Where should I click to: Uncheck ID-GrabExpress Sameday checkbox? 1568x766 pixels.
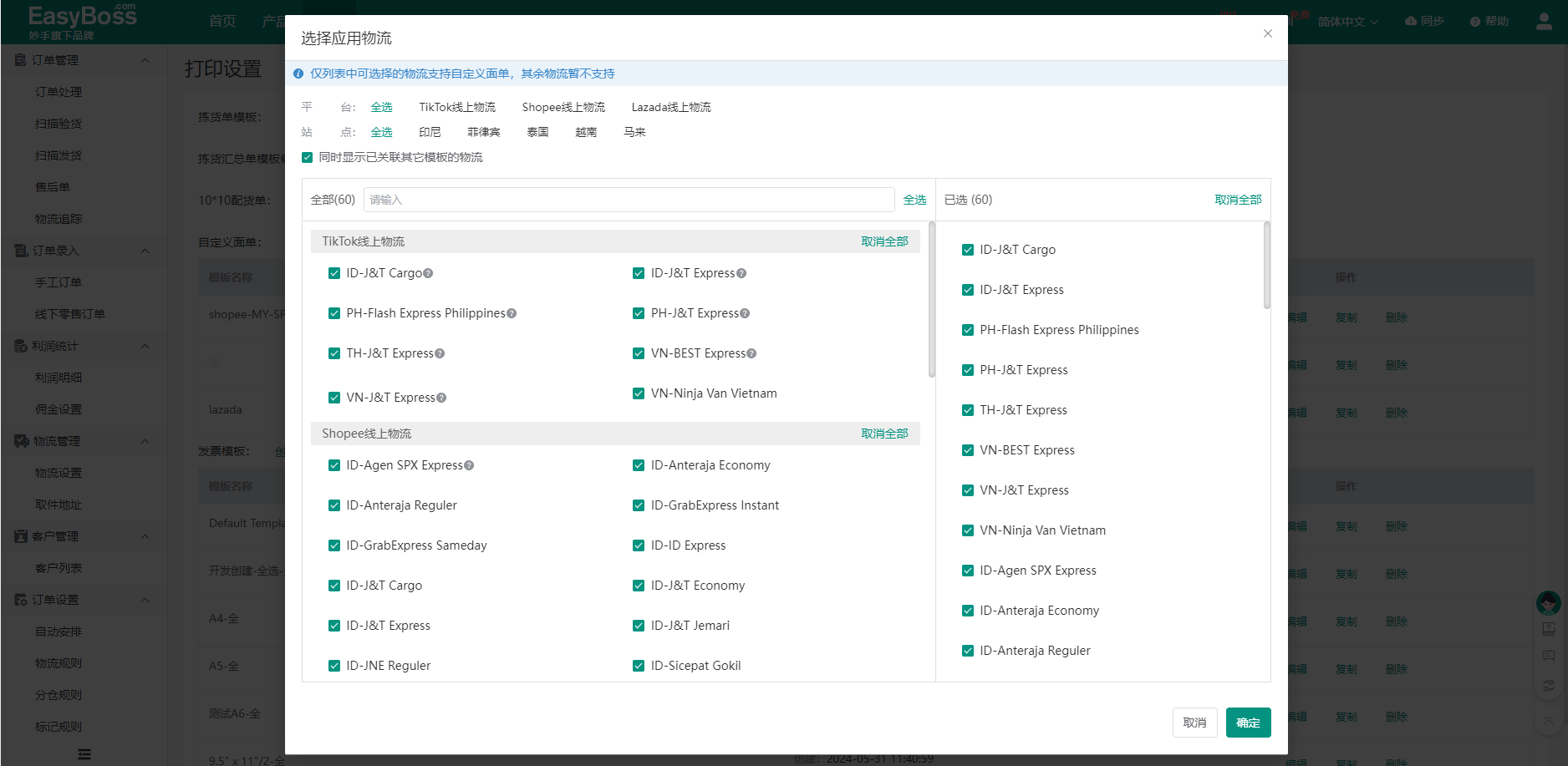(x=334, y=545)
